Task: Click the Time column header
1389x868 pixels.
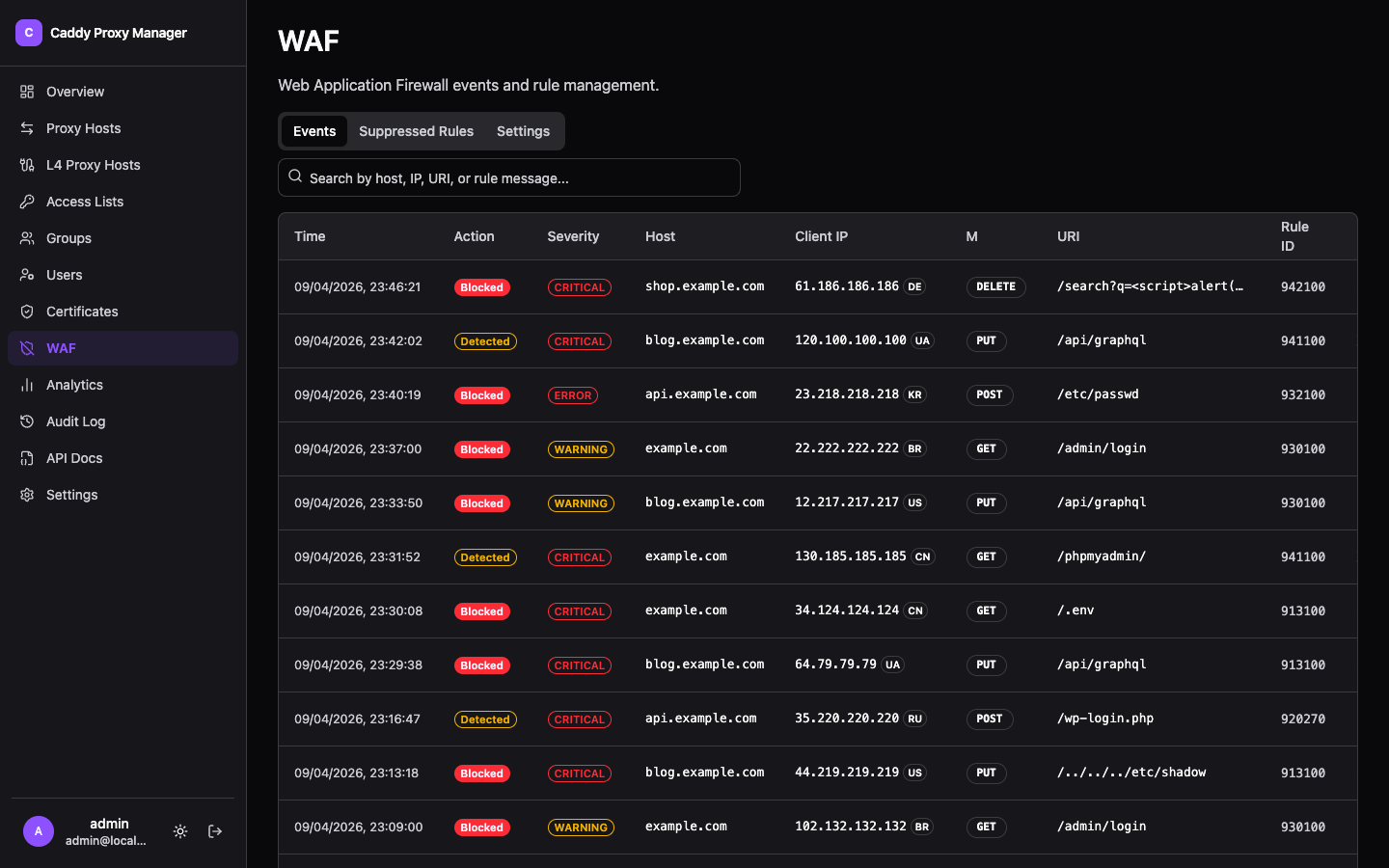Action: tap(310, 236)
